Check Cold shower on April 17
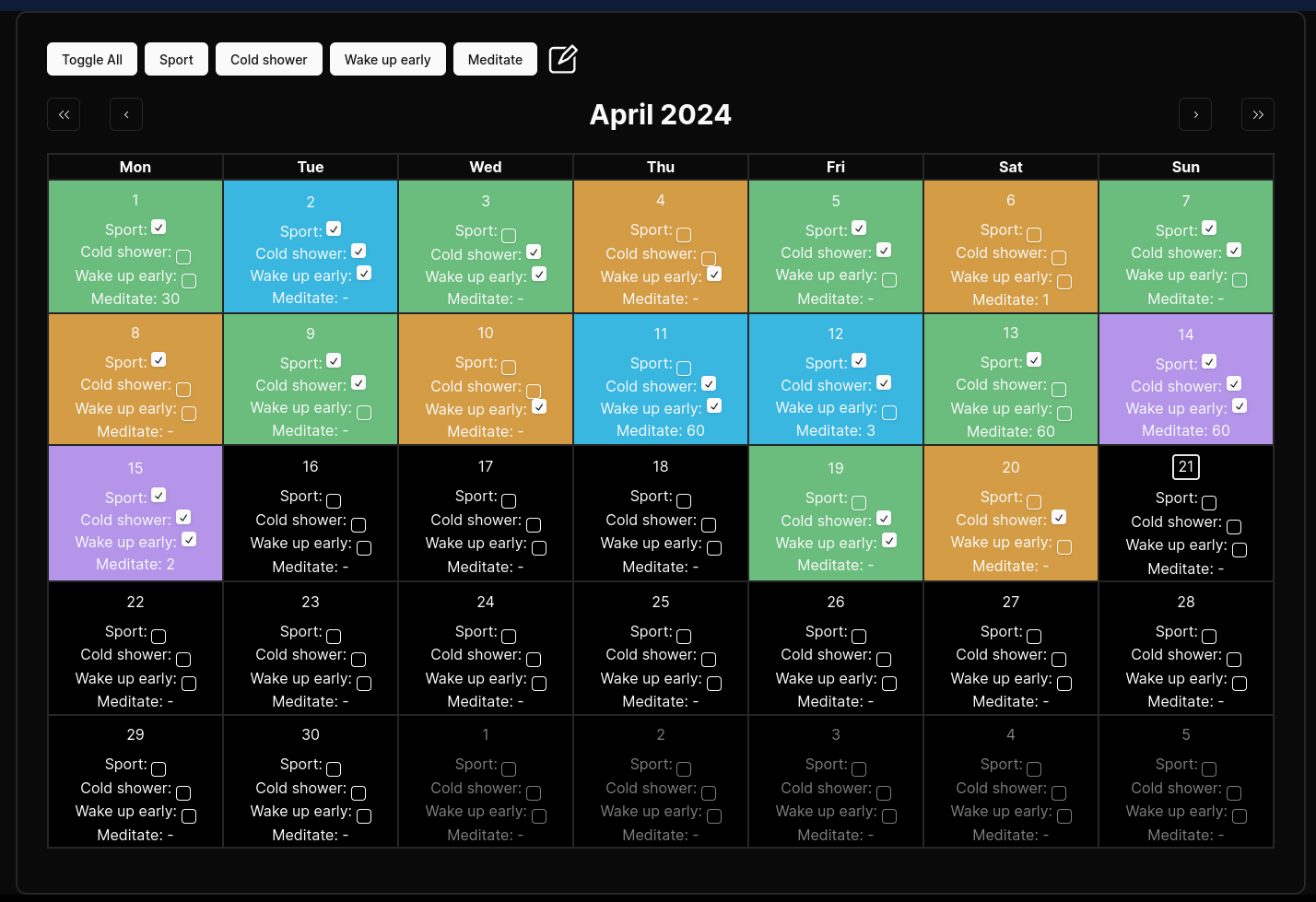Image resolution: width=1316 pixels, height=902 pixels. coord(534,525)
